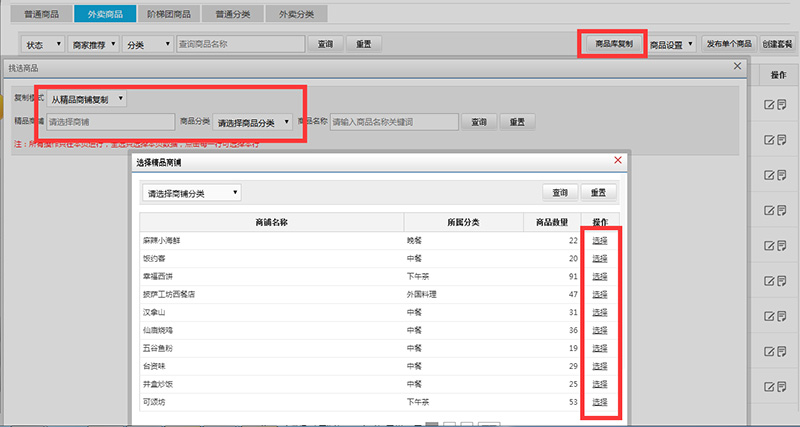Open the 外卖商品 tab
This screenshot has height=427, width=800.
[105, 14]
